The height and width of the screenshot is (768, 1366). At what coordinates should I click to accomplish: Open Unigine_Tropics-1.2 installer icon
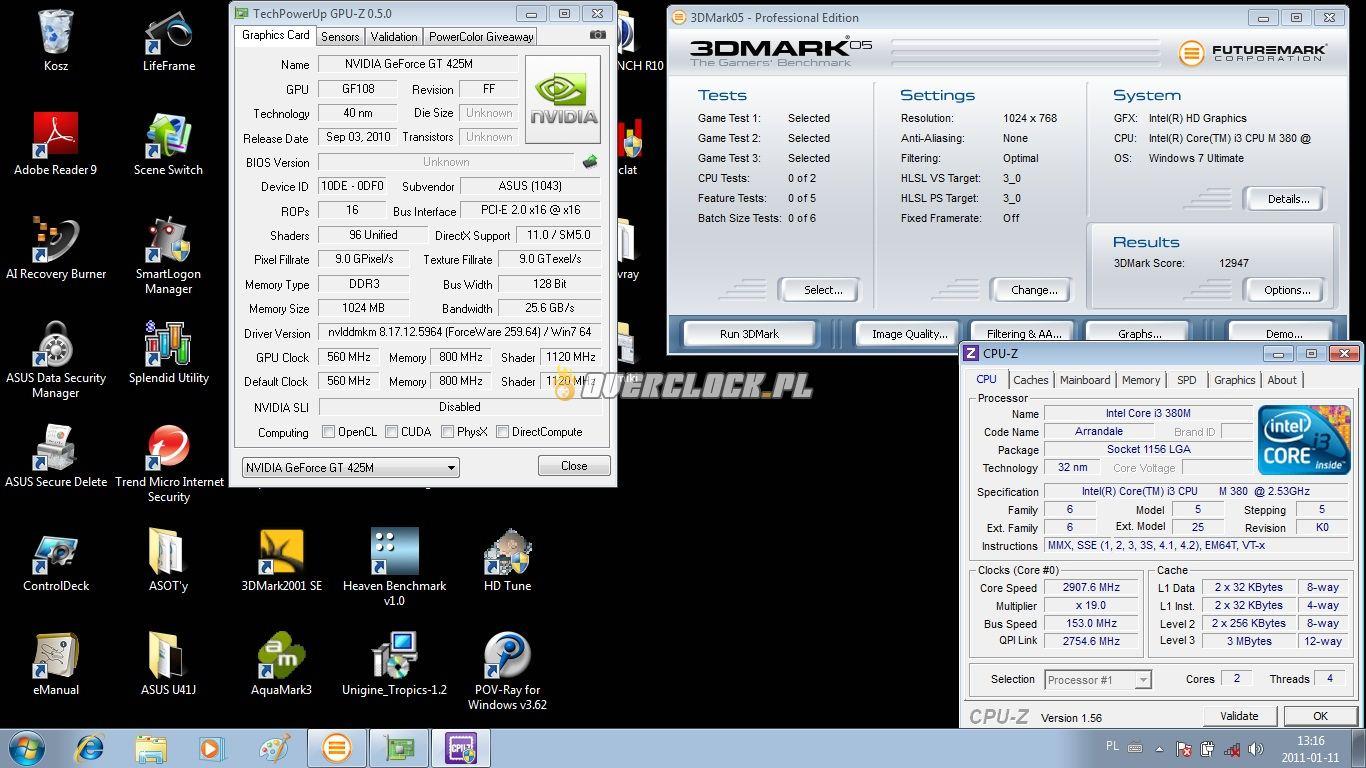tap(394, 664)
